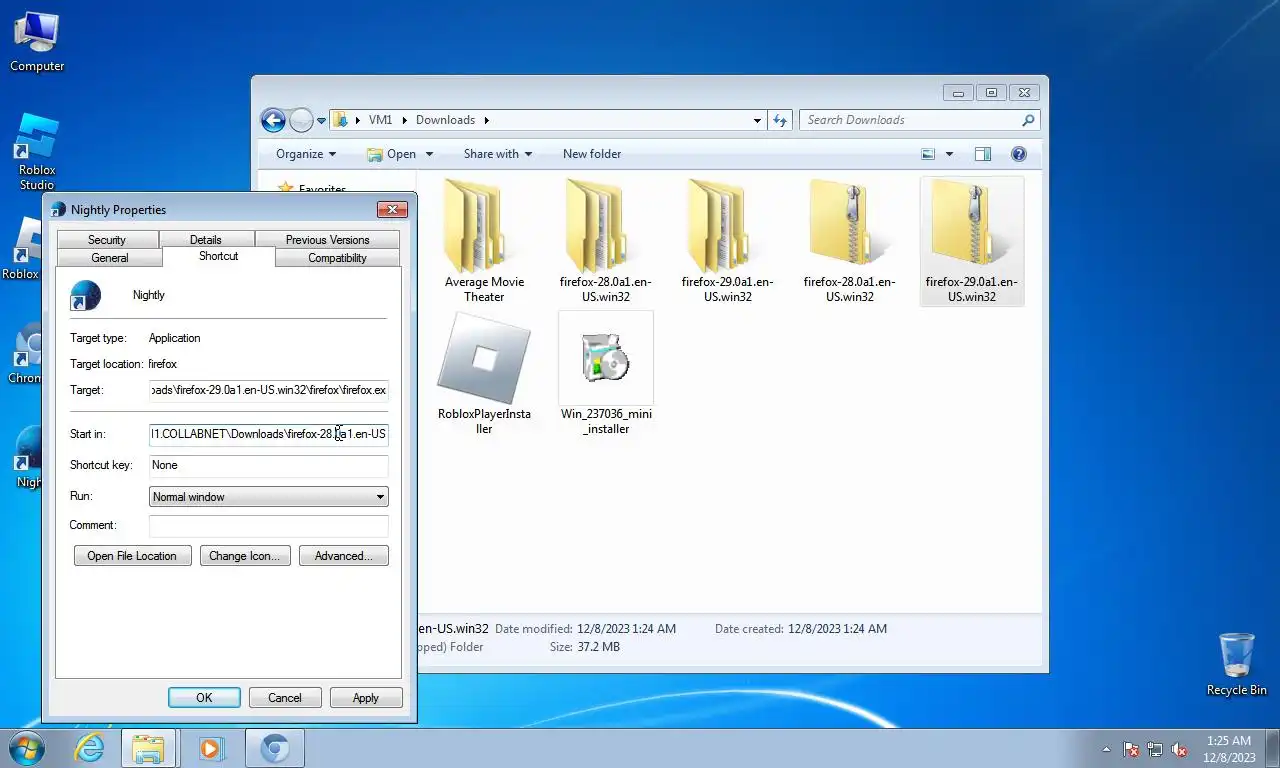The width and height of the screenshot is (1280, 768).
Task: Click Downloads in the address breadcrumb
Action: [445, 120]
